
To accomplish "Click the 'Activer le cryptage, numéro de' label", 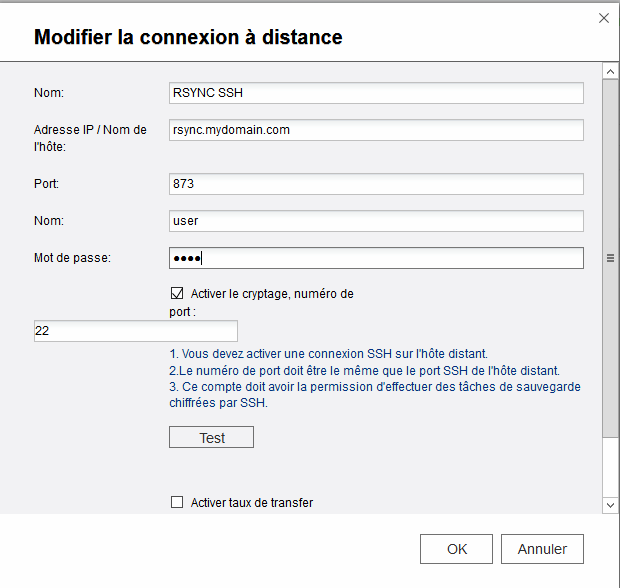I will coord(272,294).
